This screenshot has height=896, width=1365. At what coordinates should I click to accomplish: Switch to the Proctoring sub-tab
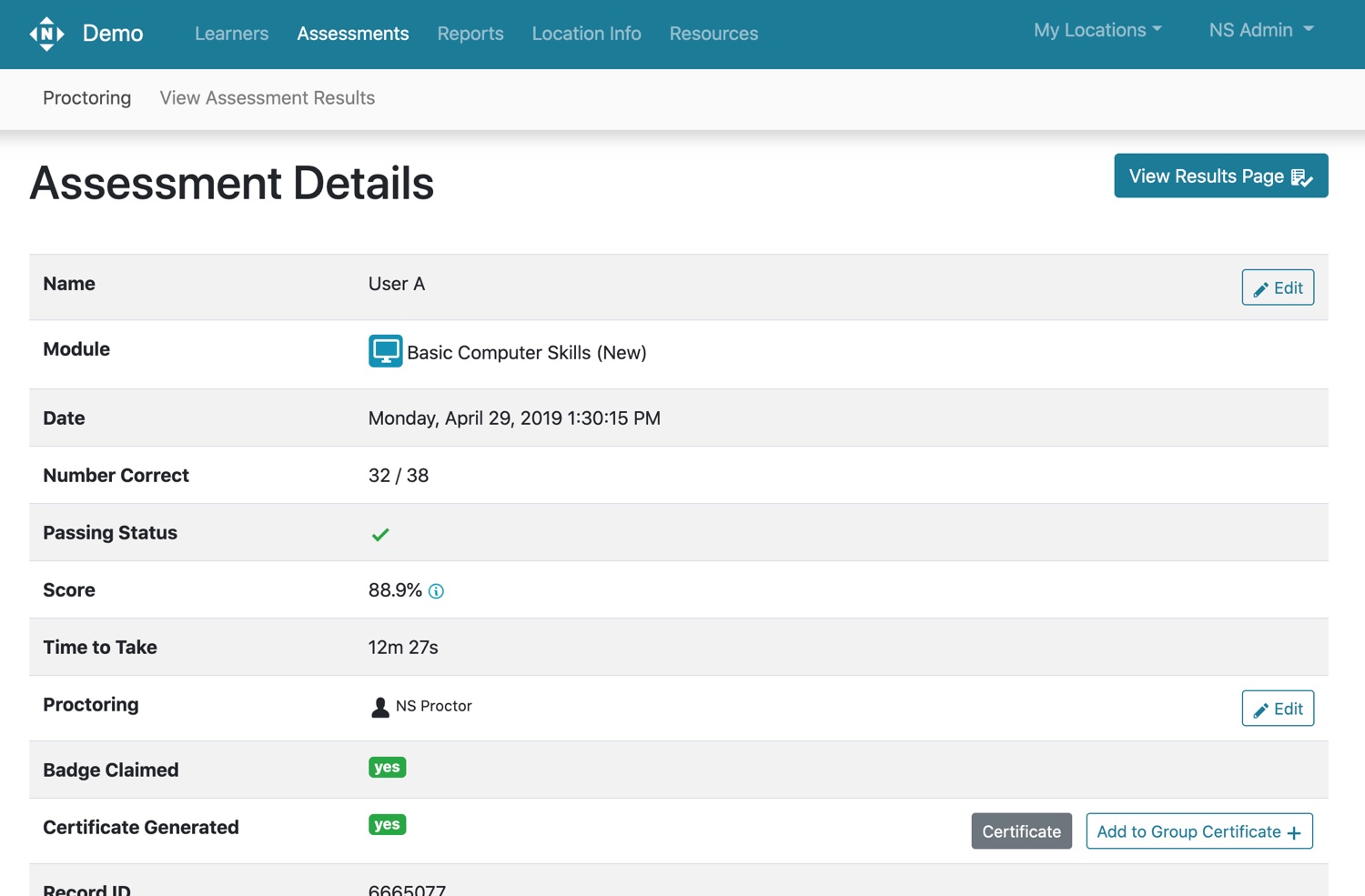[x=87, y=97]
